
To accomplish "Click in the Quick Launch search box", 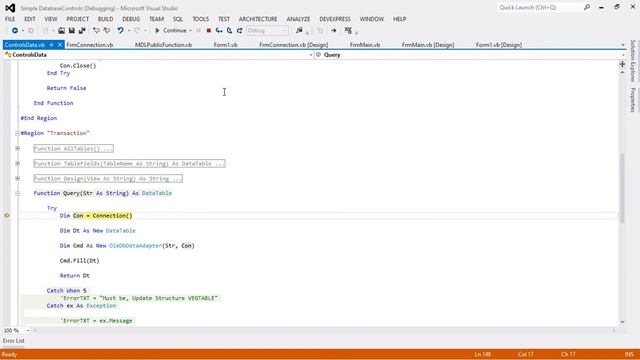I will click(x=540, y=7).
